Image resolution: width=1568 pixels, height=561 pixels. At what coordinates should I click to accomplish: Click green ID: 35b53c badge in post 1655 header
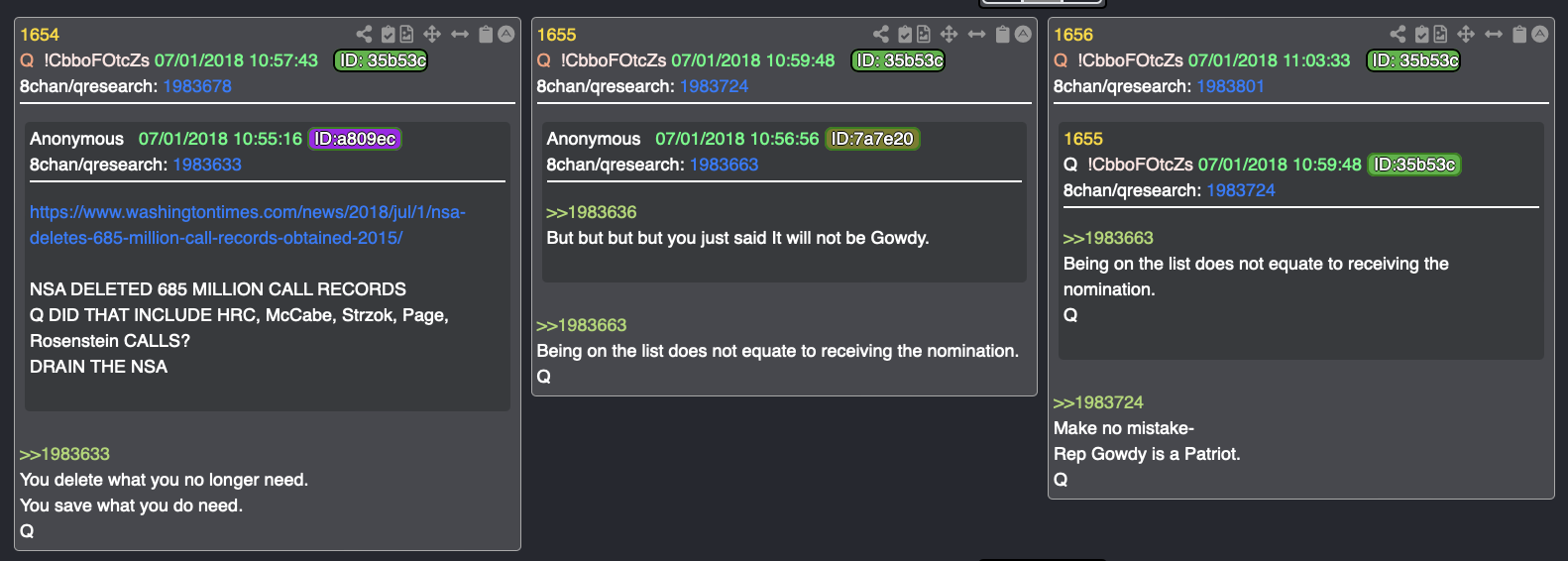tap(898, 60)
